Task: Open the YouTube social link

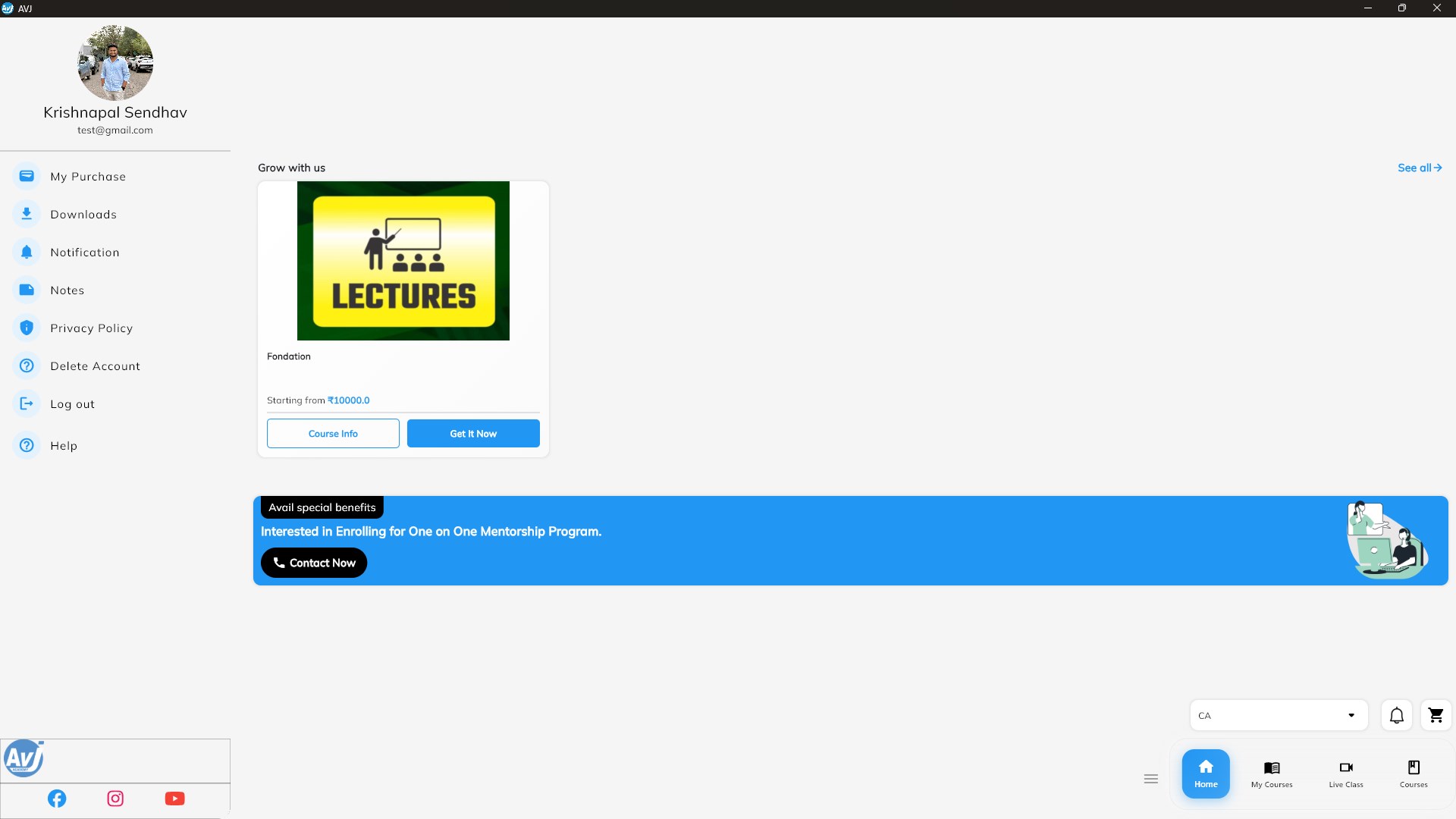Action: tap(174, 799)
